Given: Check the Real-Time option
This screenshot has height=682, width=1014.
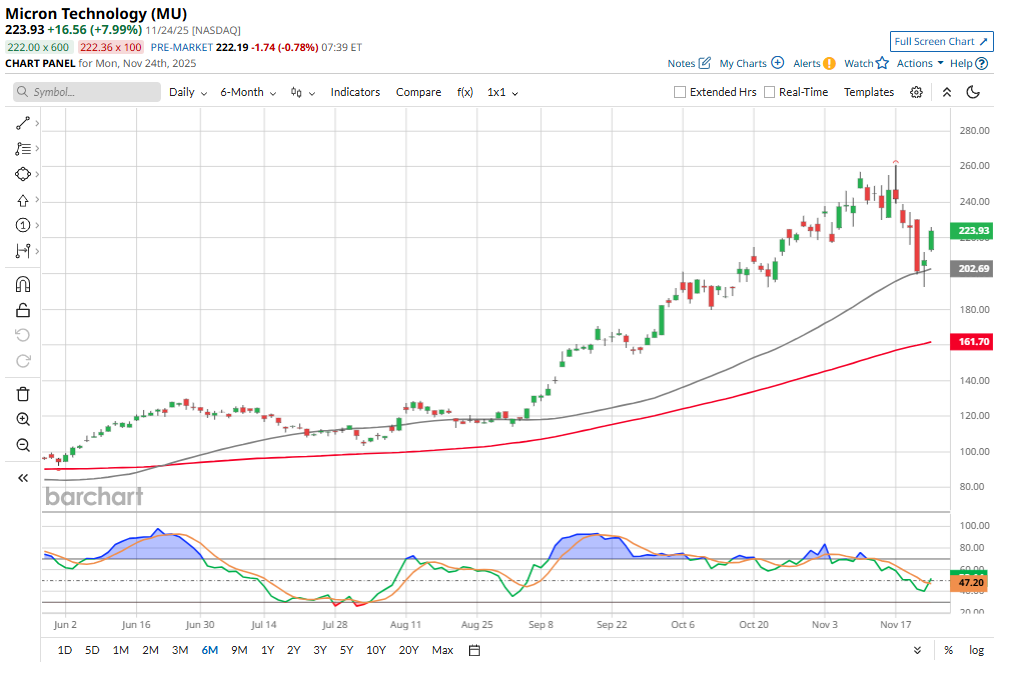Looking at the screenshot, I should [x=769, y=92].
